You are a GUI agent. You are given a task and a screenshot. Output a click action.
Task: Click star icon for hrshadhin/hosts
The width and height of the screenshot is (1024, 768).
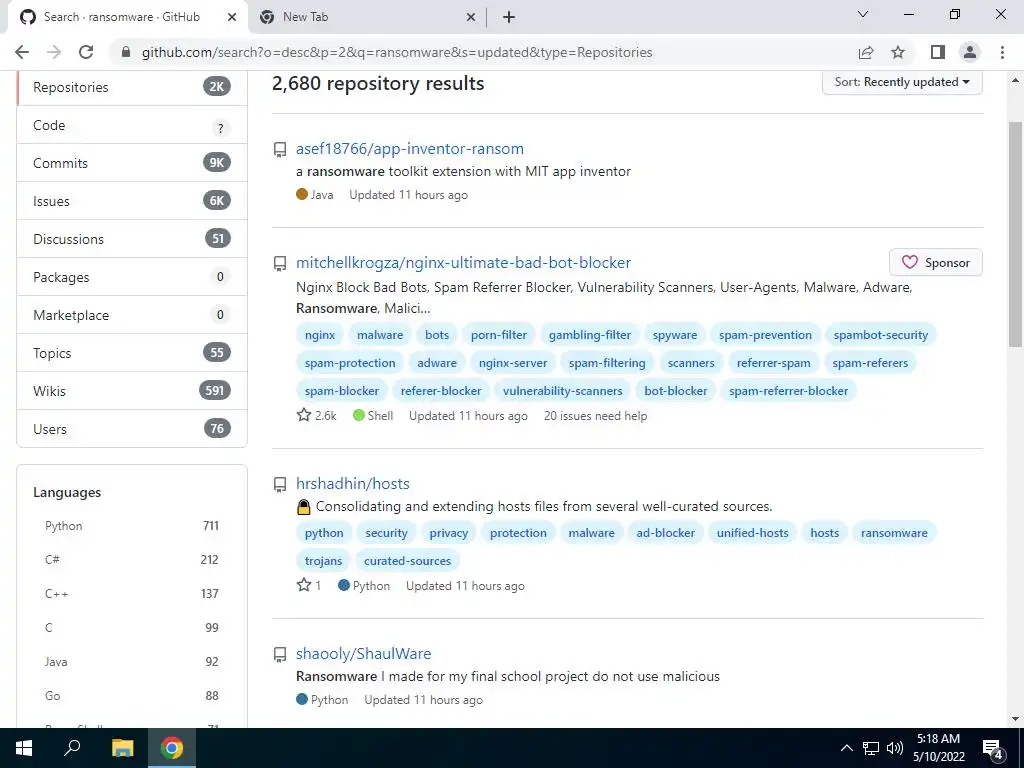304,585
